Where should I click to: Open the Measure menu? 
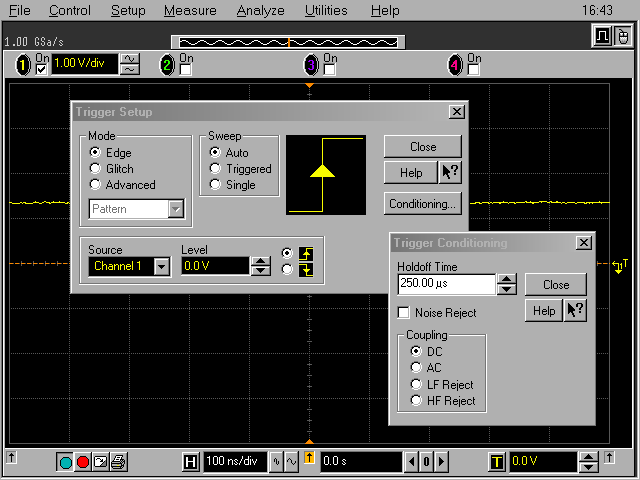[190, 11]
